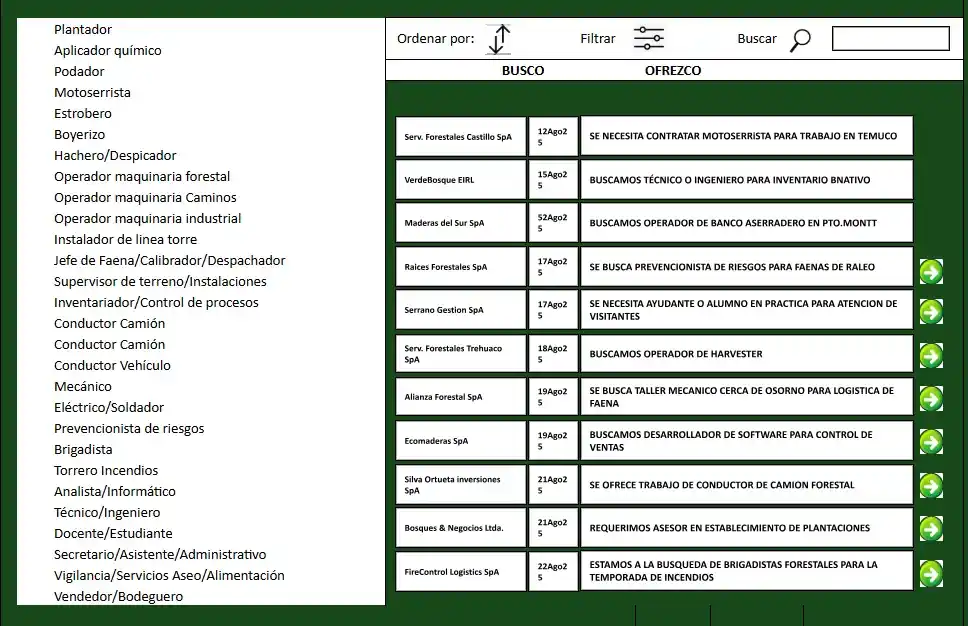Select Motoserrista from the job list
Screen dimensions: 968x626
coord(92,93)
